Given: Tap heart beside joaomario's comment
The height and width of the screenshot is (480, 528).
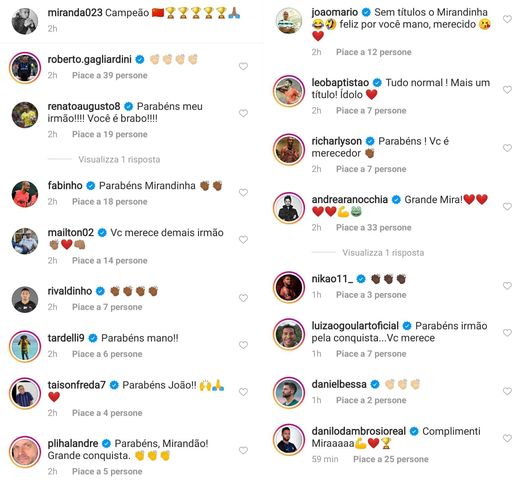Looking at the screenshot, I should point(507,19).
